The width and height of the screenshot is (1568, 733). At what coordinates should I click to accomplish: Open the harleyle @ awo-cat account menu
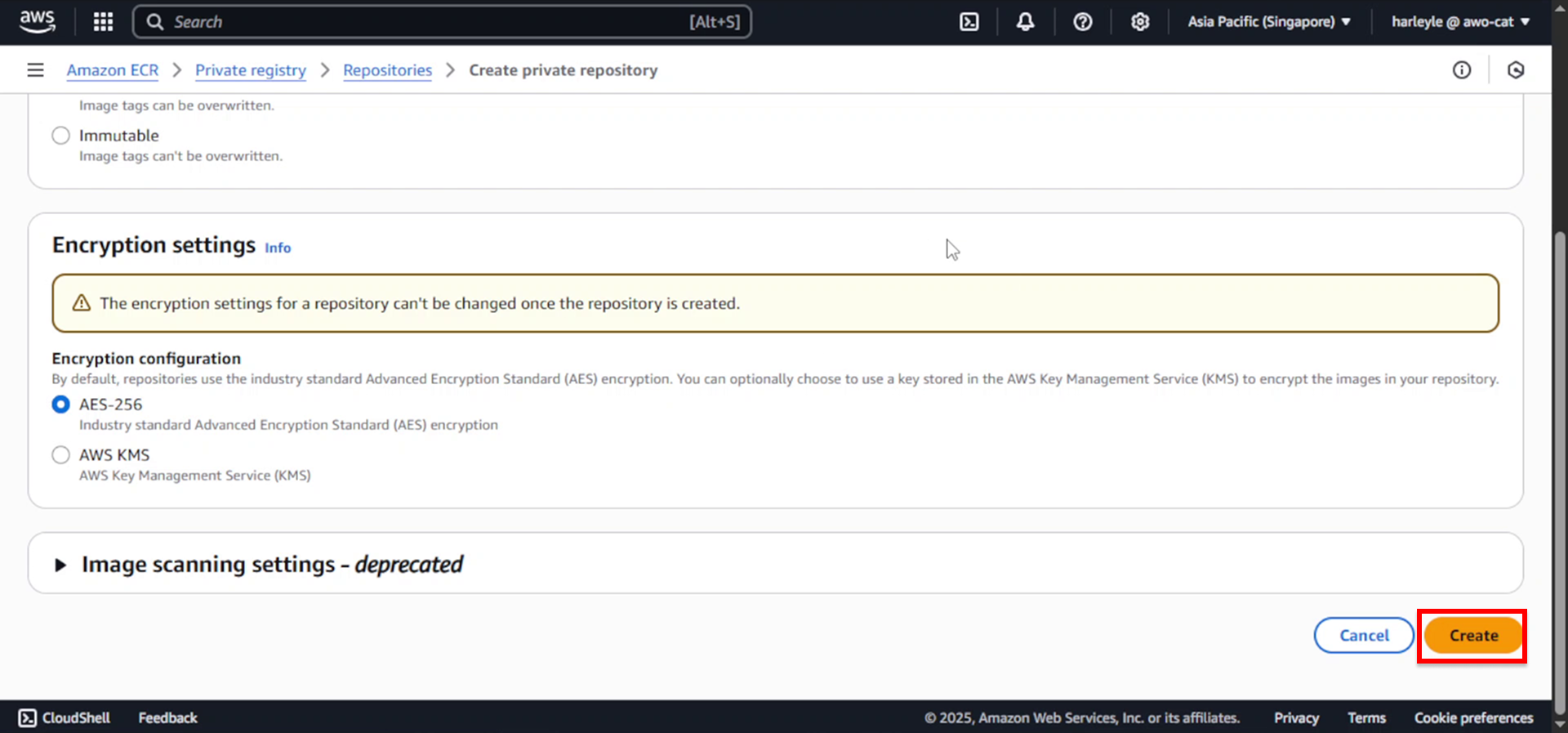[1461, 22]
